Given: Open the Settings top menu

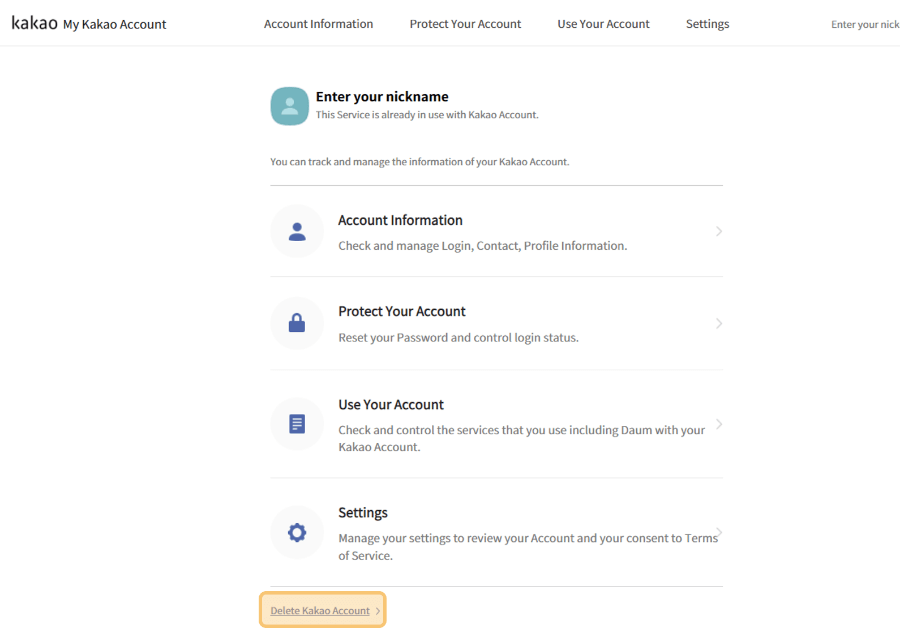Looking at the screenshot, I should coord(707,24).
